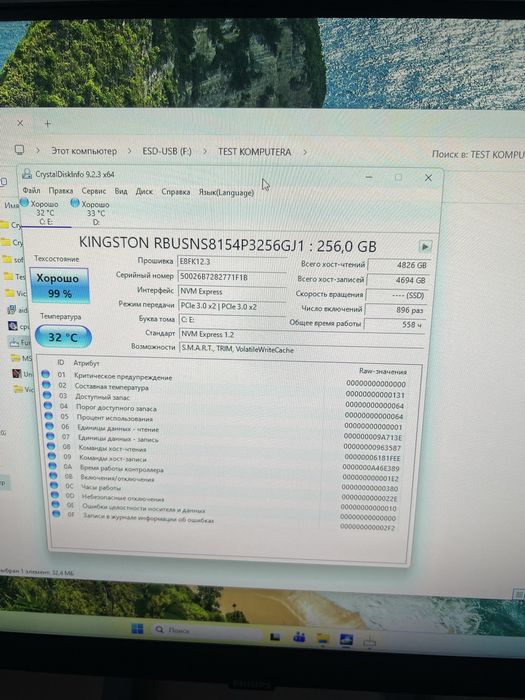Click the taskbar search box Поиск
This screenshot has height=700, width=525.
pyautogui.click(x=207, y=631)
